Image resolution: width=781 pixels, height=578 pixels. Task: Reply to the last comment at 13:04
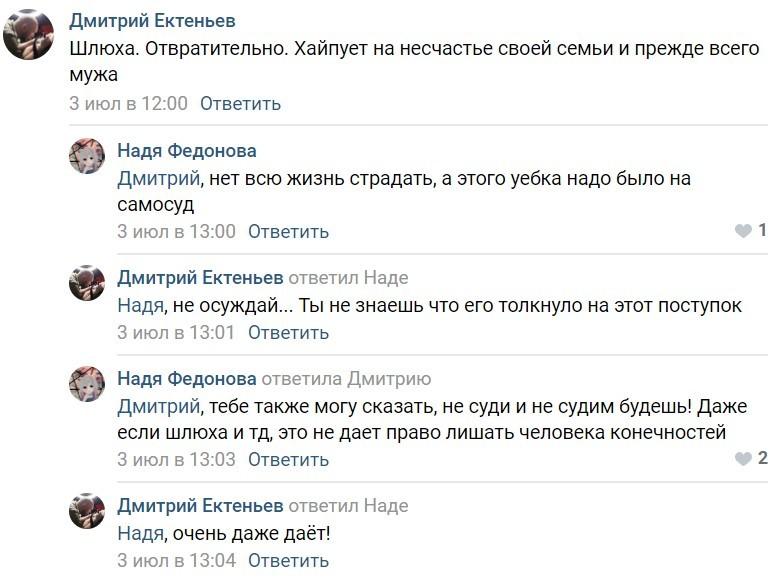[x=288, y=560]
